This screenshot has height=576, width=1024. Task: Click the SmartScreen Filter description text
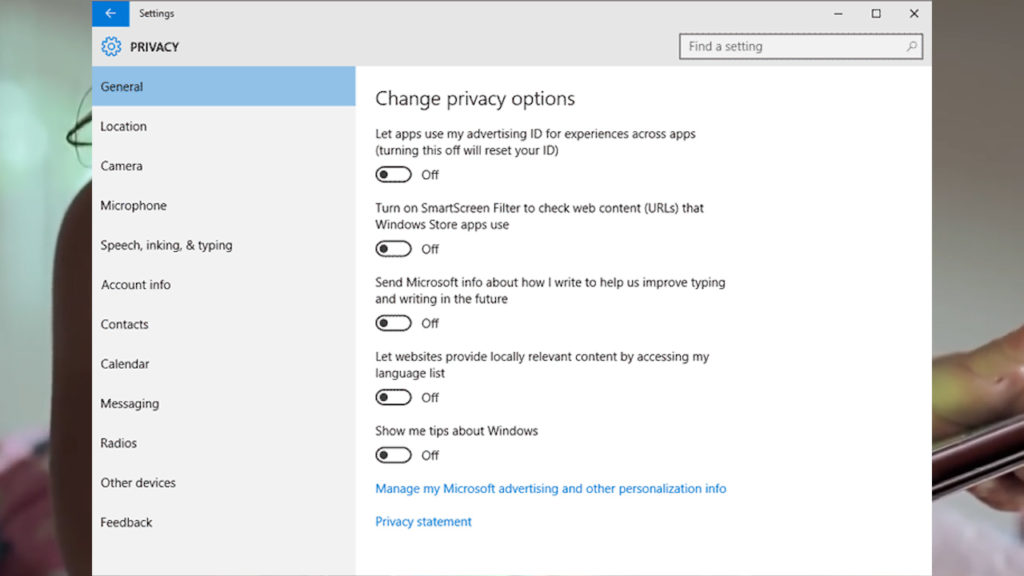point(539,216)
